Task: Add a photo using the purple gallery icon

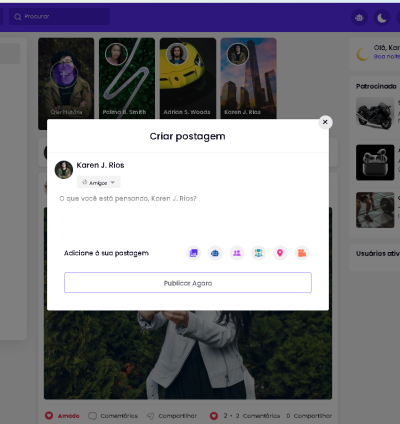Action: [194, 253]
